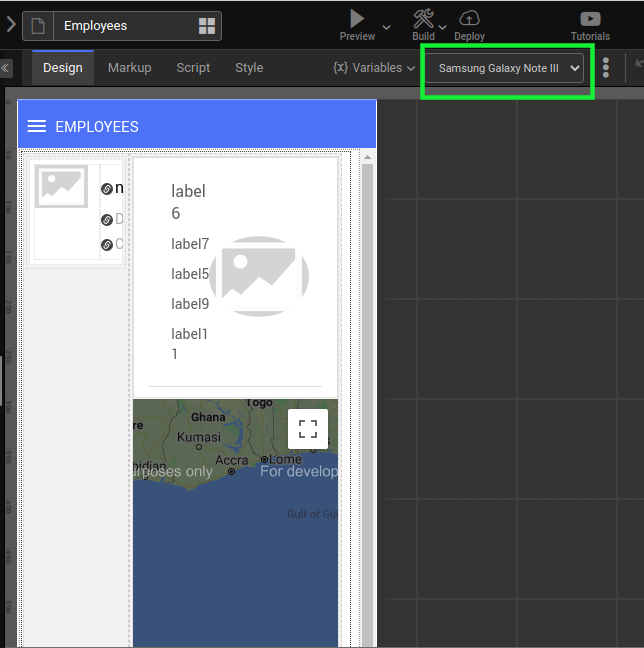Expand the Preview options dropdown arrow
Screen dimensions: 644x648
tap(386, 27)
